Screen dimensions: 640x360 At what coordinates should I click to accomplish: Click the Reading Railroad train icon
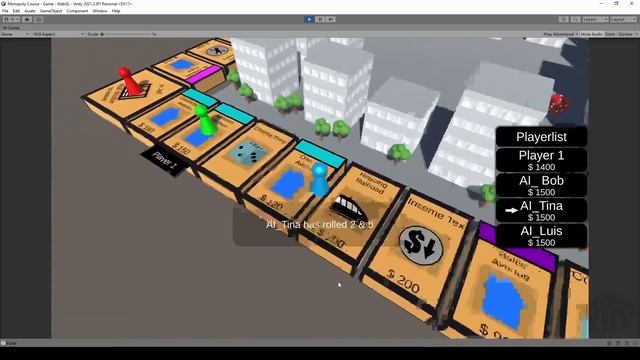pos(350,208)
